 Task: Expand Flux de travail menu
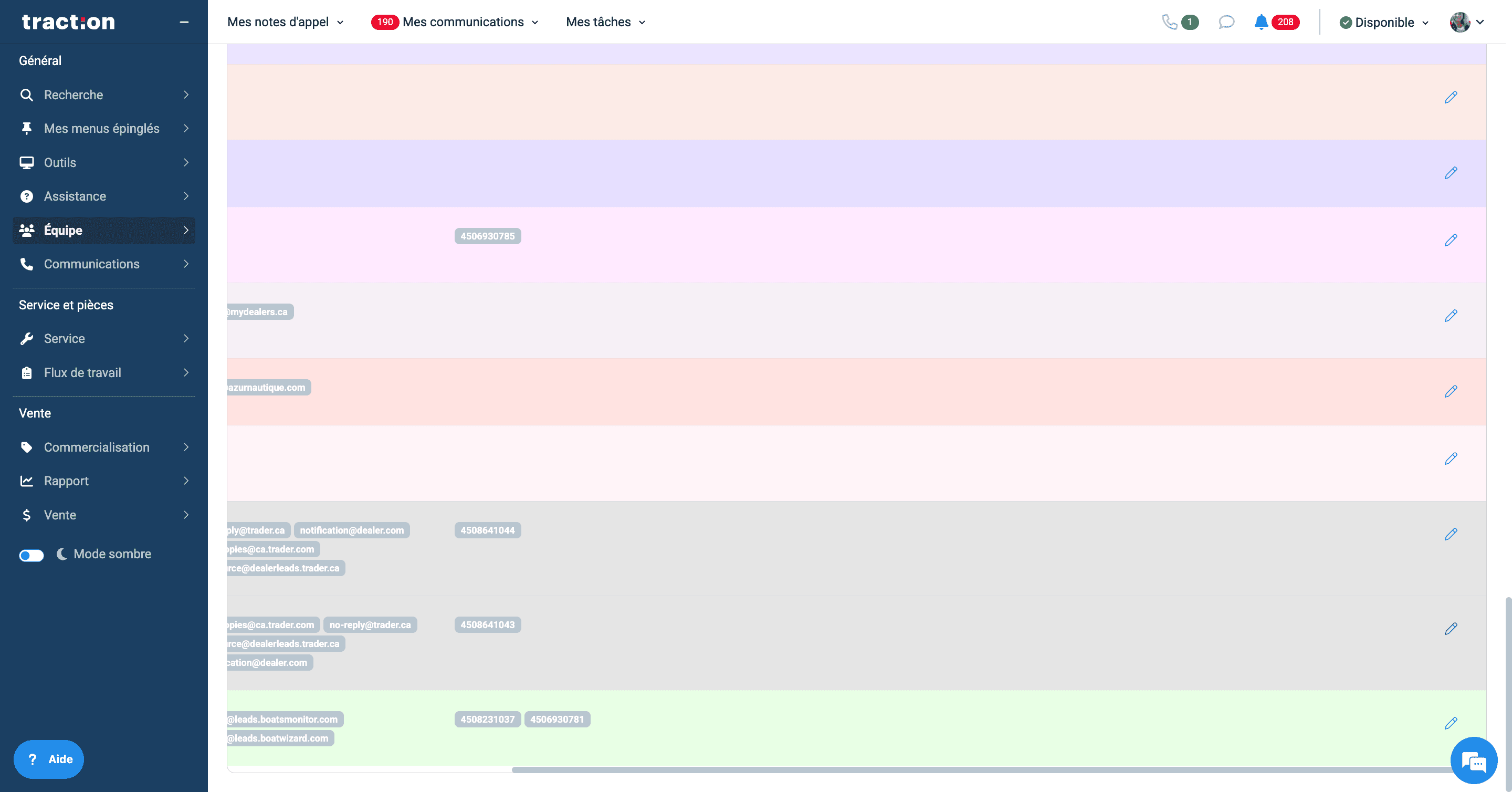pos(104,373)
